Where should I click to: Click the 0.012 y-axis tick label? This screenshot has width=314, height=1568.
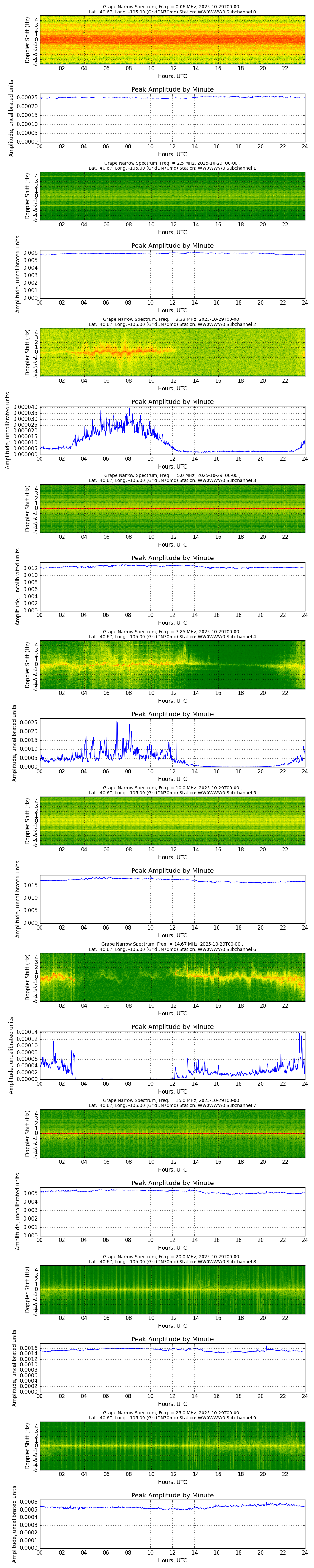coord(30,568)
